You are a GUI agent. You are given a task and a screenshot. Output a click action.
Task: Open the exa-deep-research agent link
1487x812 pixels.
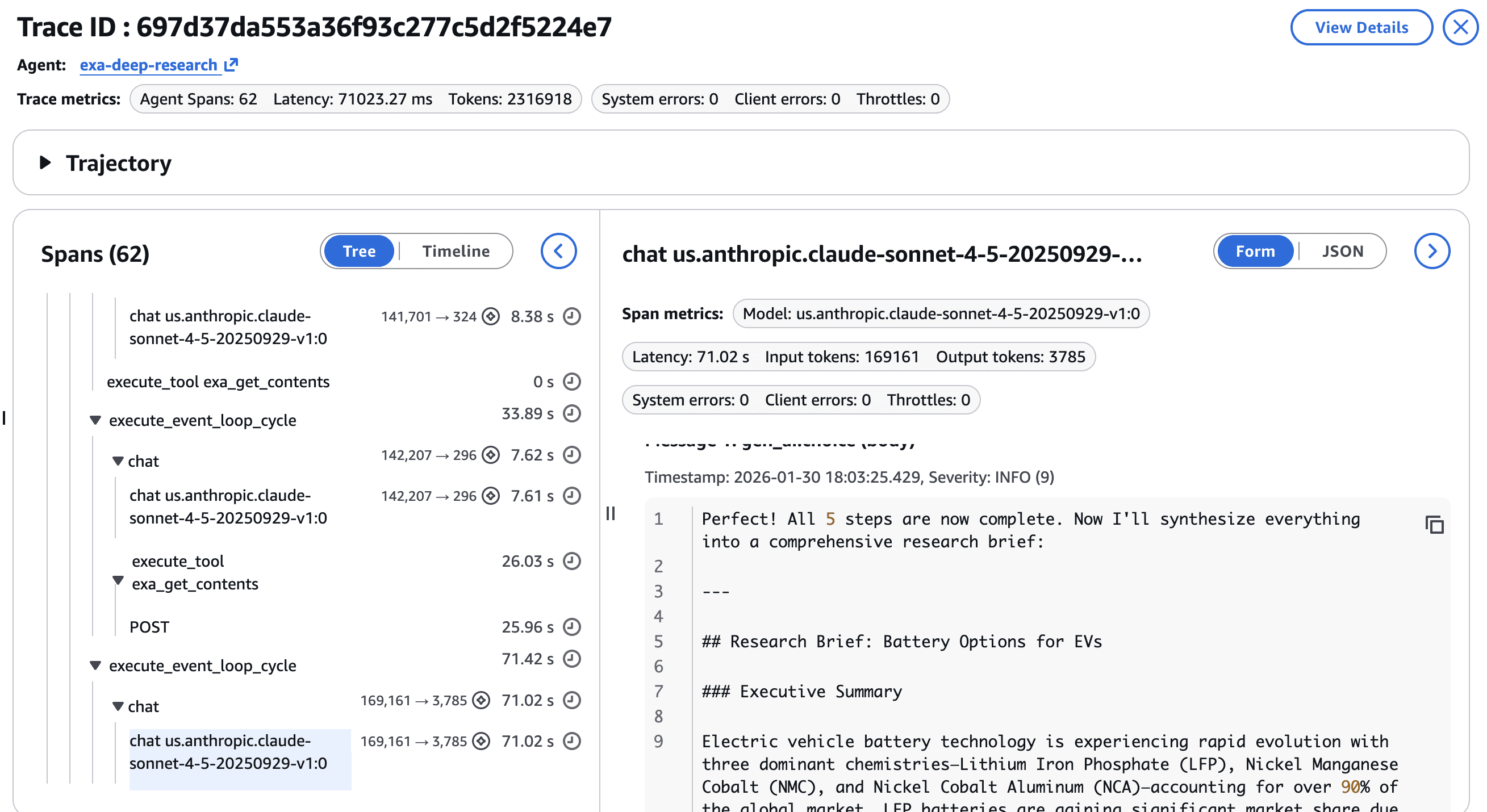click(148, 65)
